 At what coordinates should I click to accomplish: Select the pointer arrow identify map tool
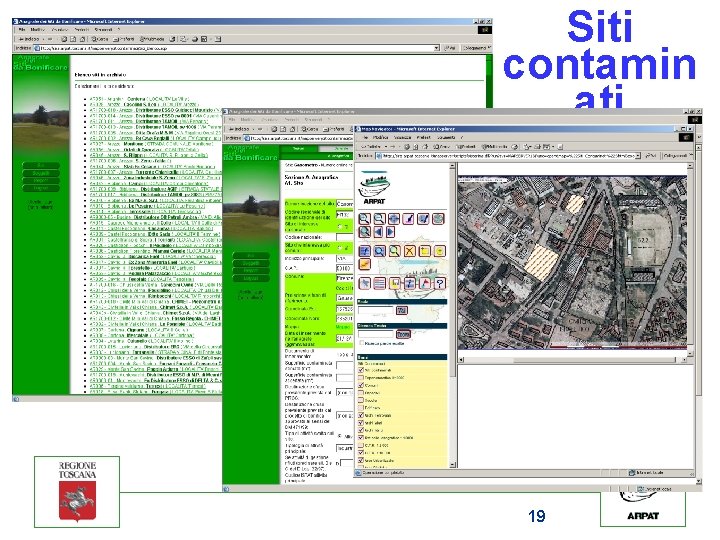(365, 283)
